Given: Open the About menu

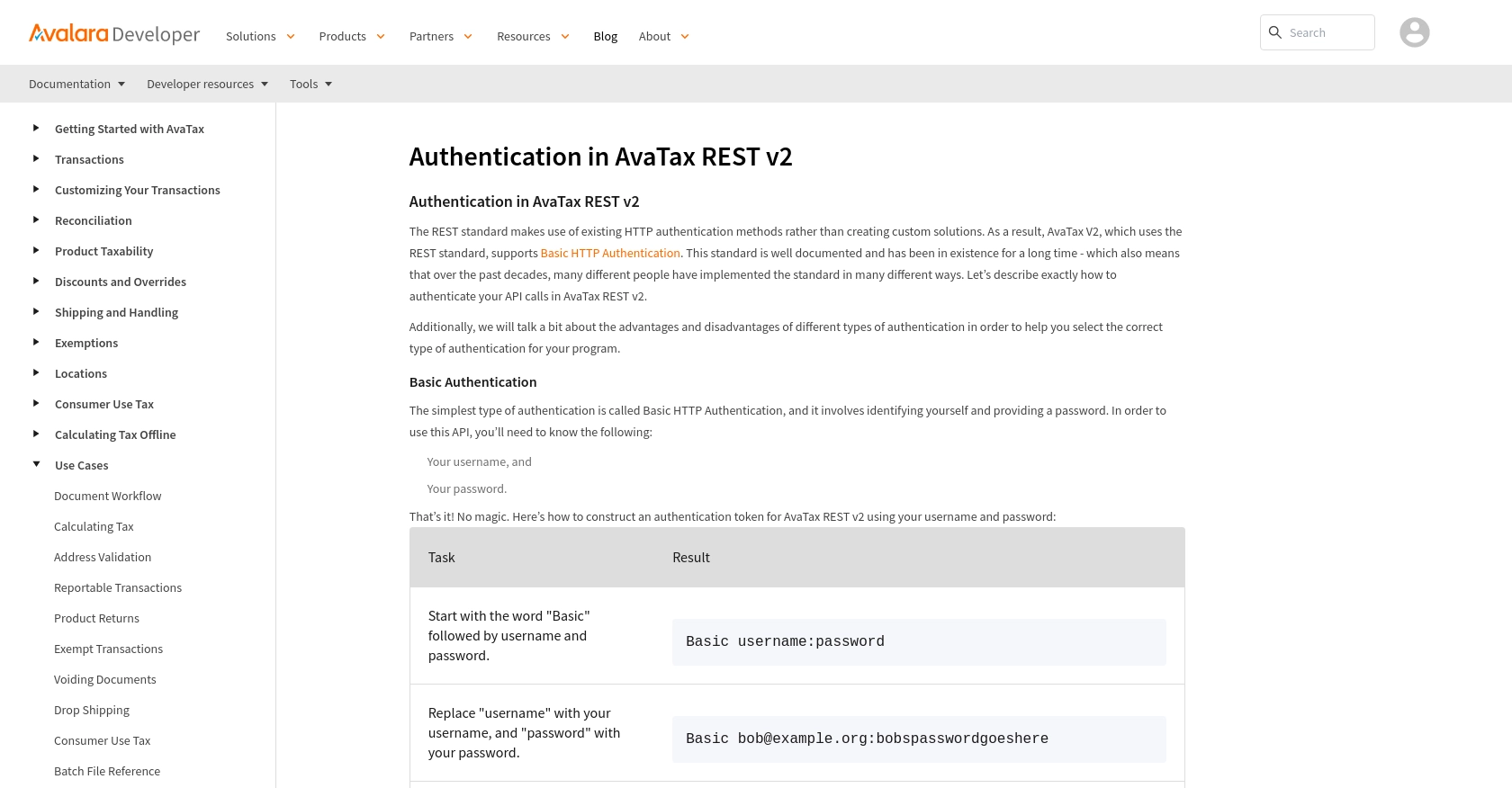Looking at the screenshot, I should (654, 36).
